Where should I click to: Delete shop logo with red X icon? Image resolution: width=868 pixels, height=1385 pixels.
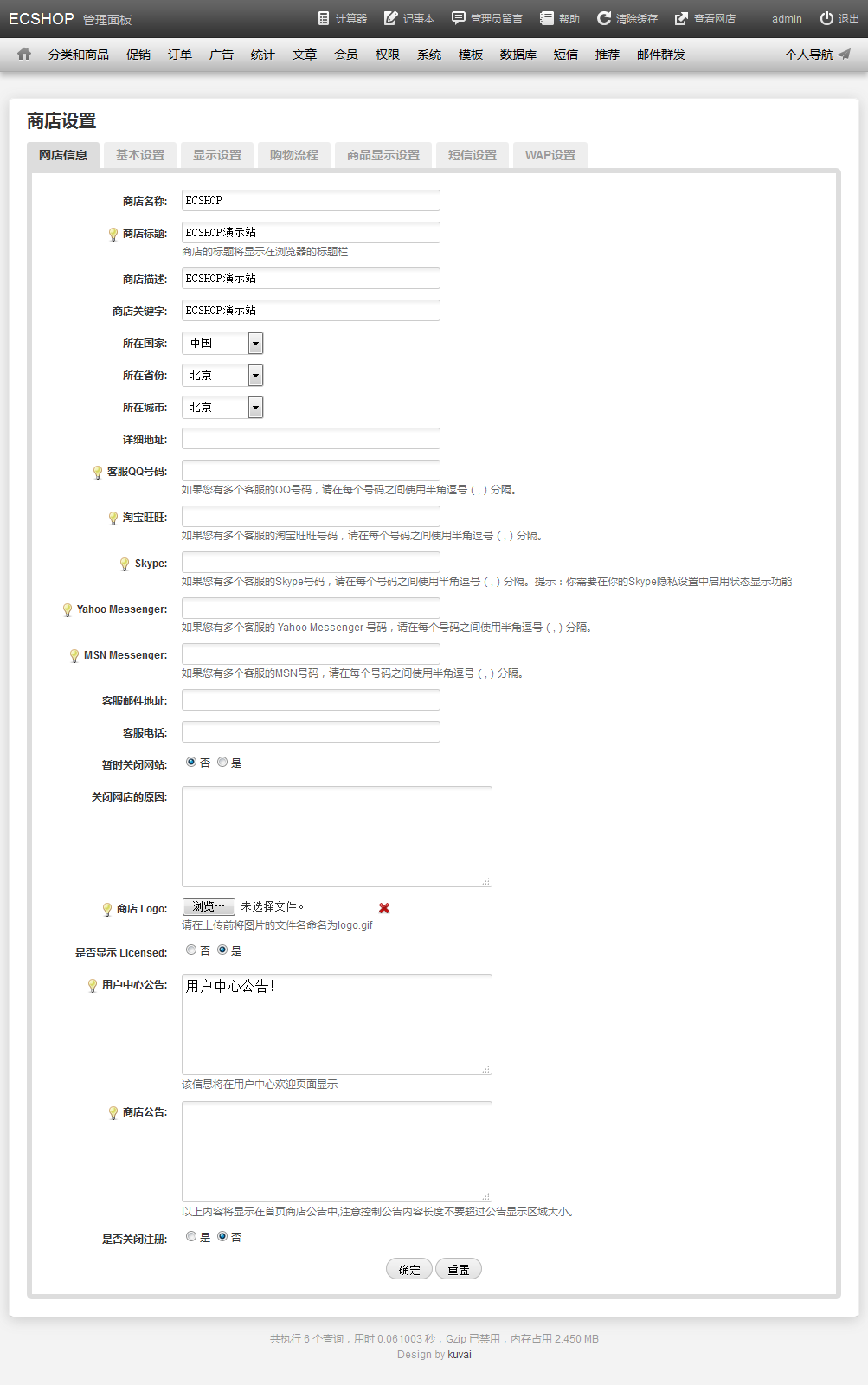click(x=384, y=908)
